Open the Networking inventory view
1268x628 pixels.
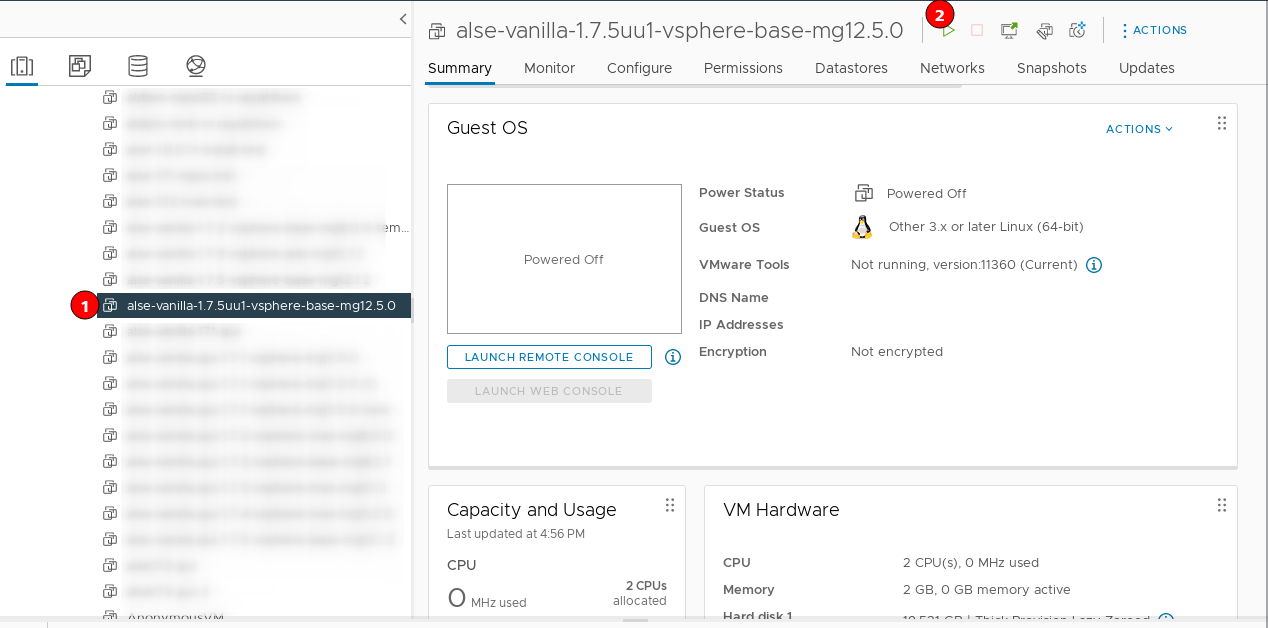click(196, 66)
